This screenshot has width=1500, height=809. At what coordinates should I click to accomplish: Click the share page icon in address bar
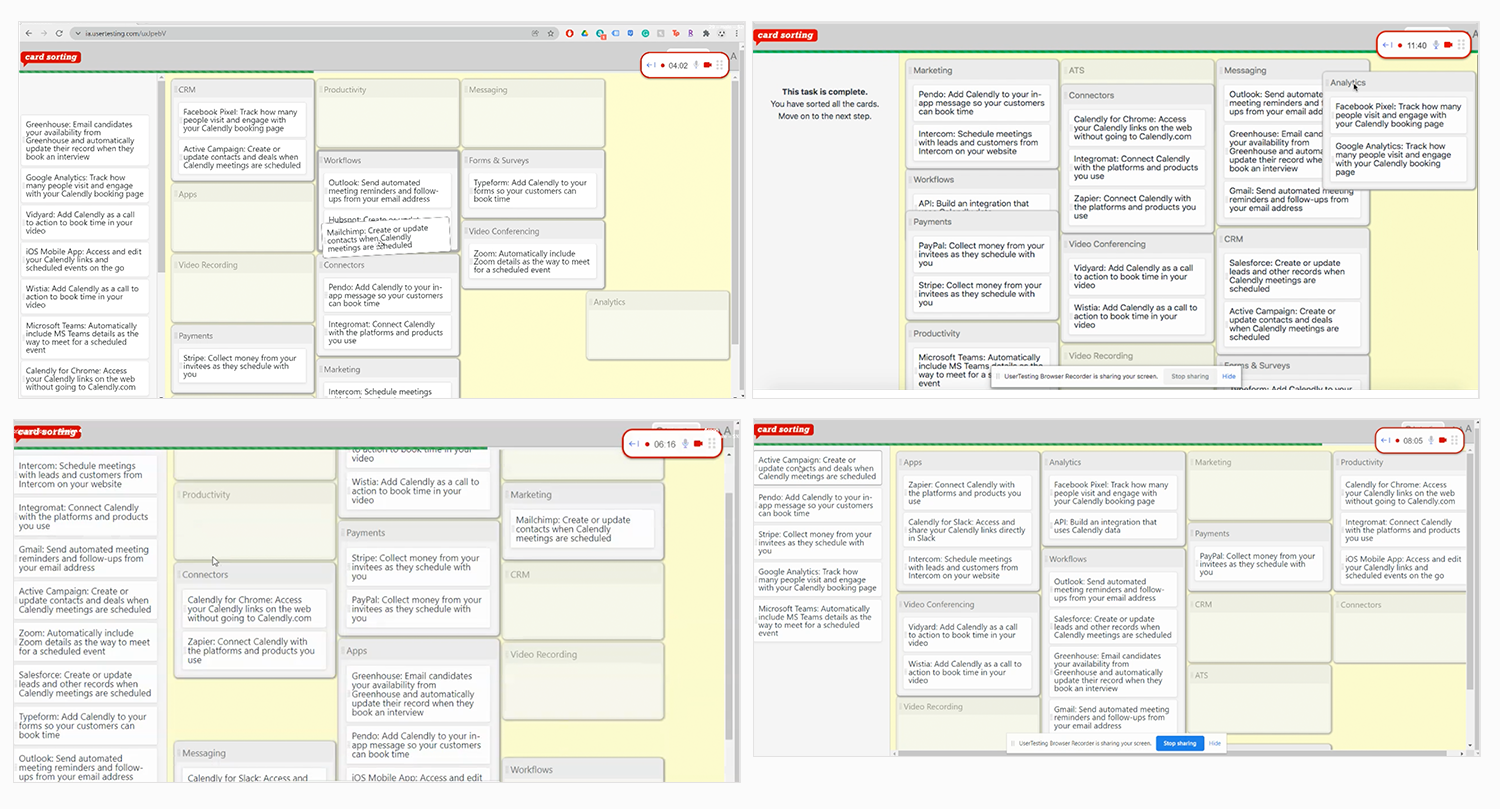[x=535, y=33]
